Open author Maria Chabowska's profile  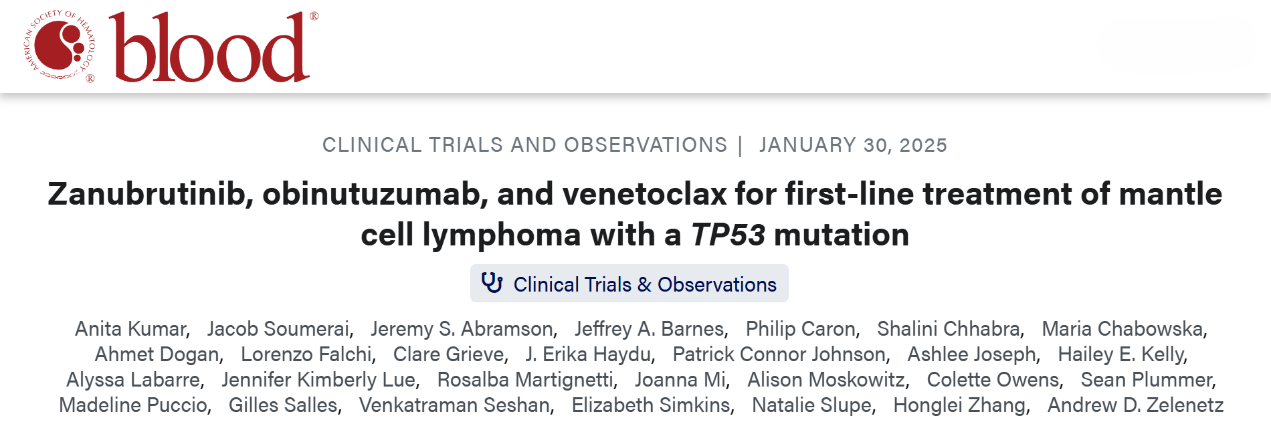pyautogui.click(x=1125, y=329)
